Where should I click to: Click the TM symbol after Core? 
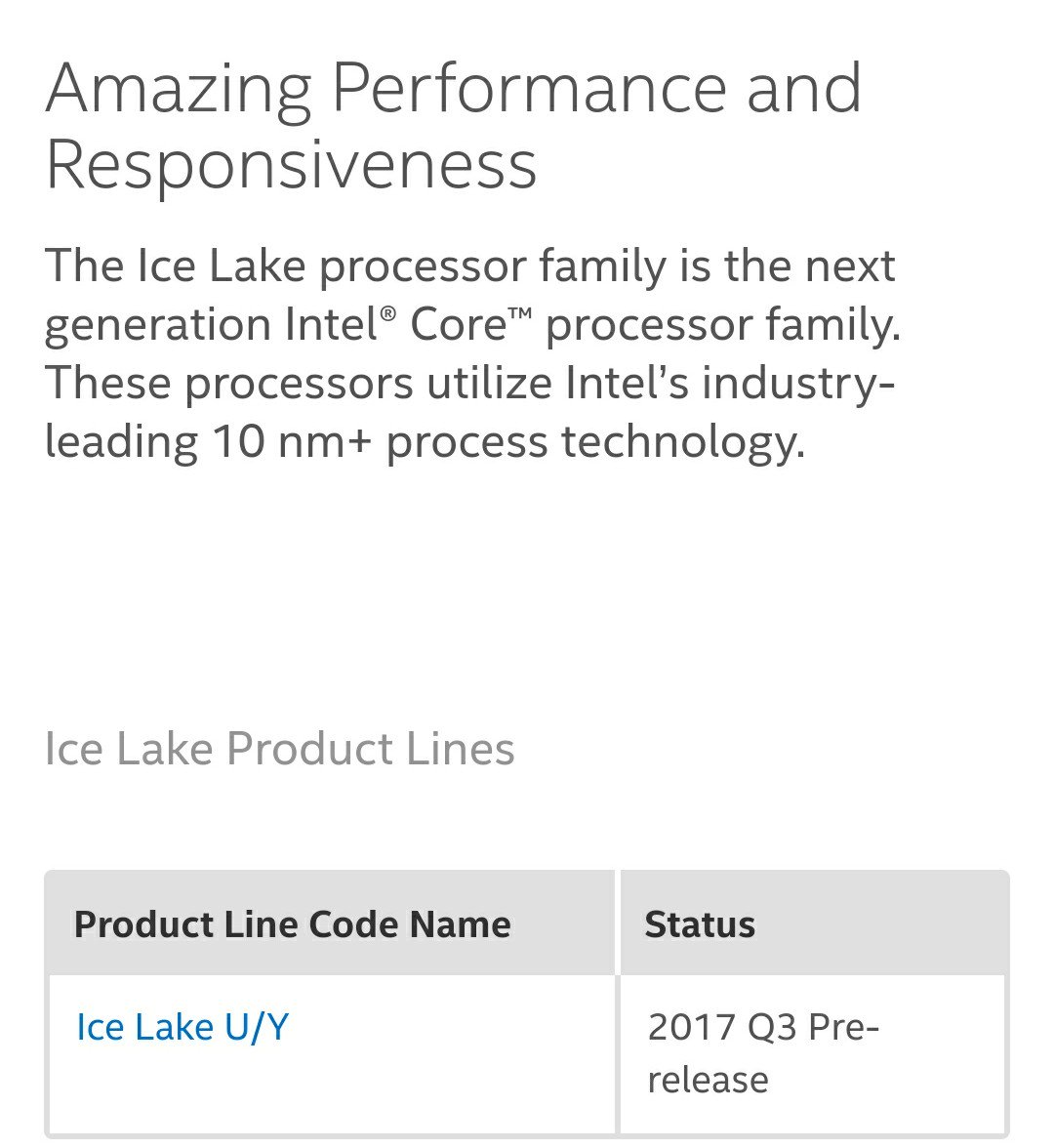519,314
